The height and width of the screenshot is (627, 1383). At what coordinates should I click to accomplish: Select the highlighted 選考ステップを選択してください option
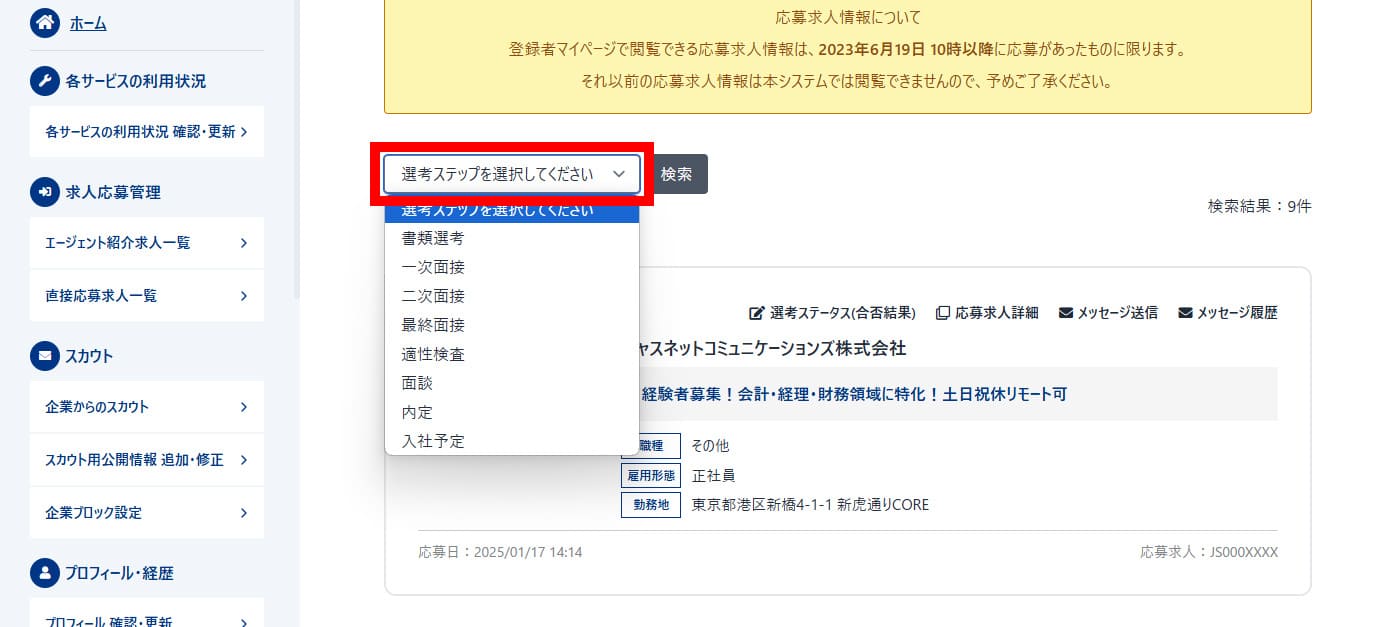click(512, 210)
